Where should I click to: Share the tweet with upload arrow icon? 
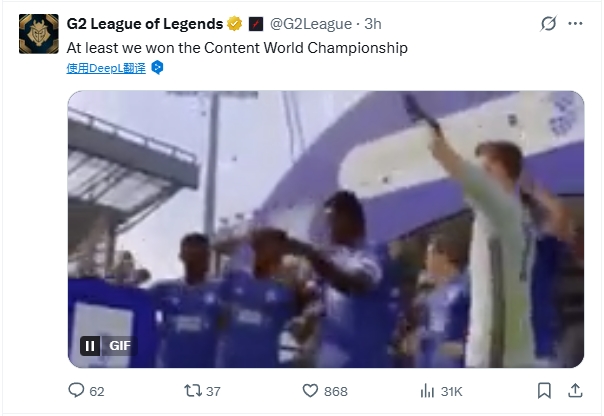coord(575,390)
